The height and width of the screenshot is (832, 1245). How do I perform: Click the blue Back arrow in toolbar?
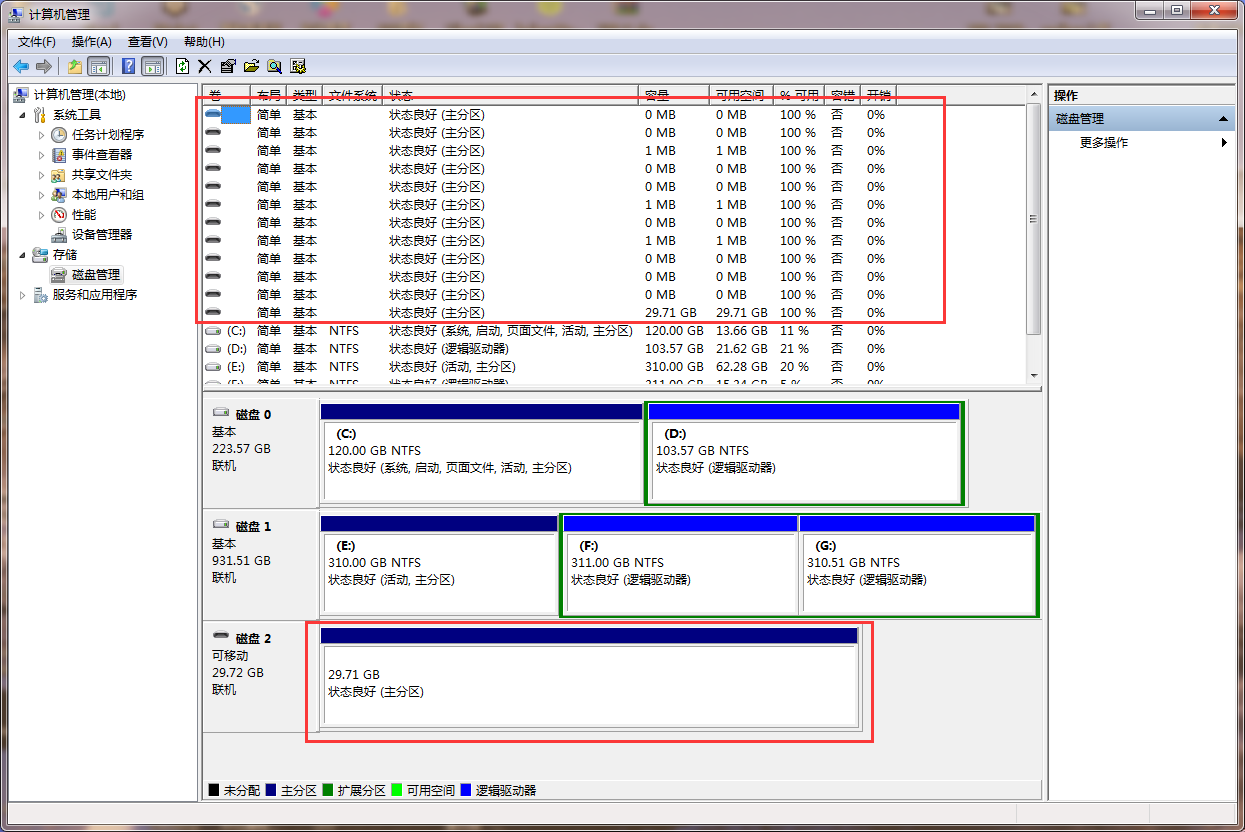20,66
